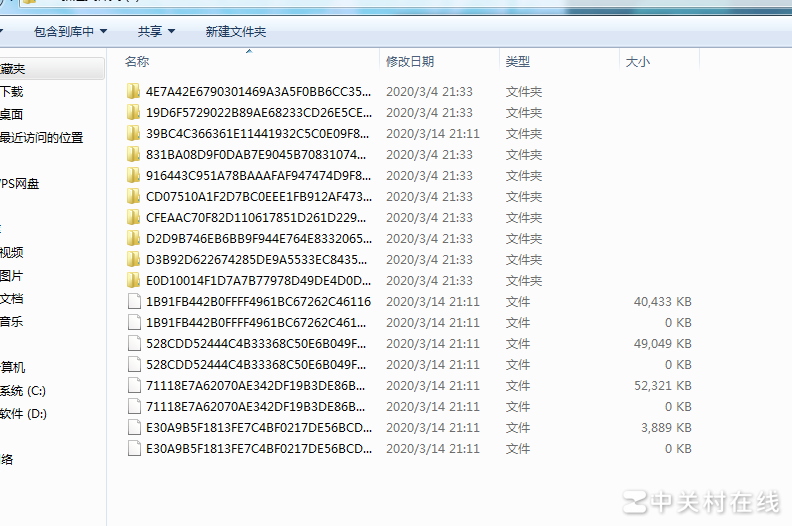
Task: Click file icon of 40,433 KB 1B91FB442B0FFFF file
Action: click(x=134, y=302)
